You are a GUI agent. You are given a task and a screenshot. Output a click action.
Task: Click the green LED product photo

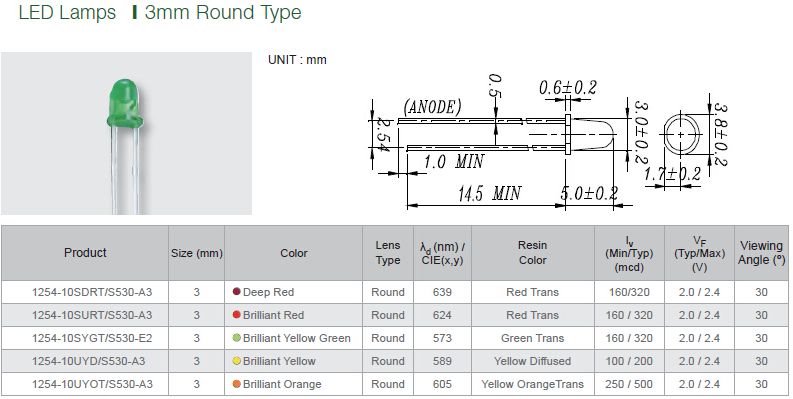(x=126, y=133)
